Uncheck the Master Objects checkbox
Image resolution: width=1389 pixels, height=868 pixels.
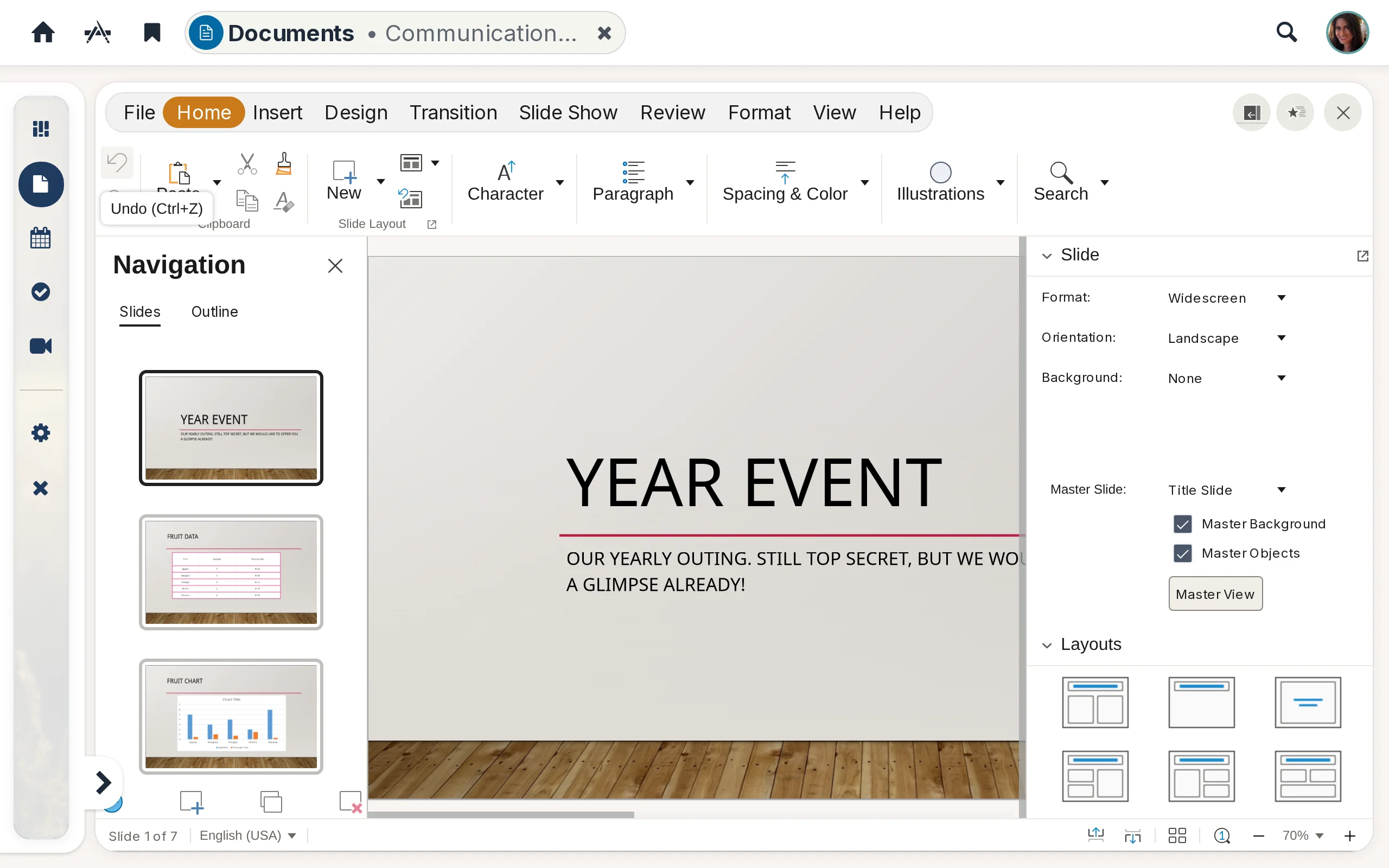click(1182, 553)
